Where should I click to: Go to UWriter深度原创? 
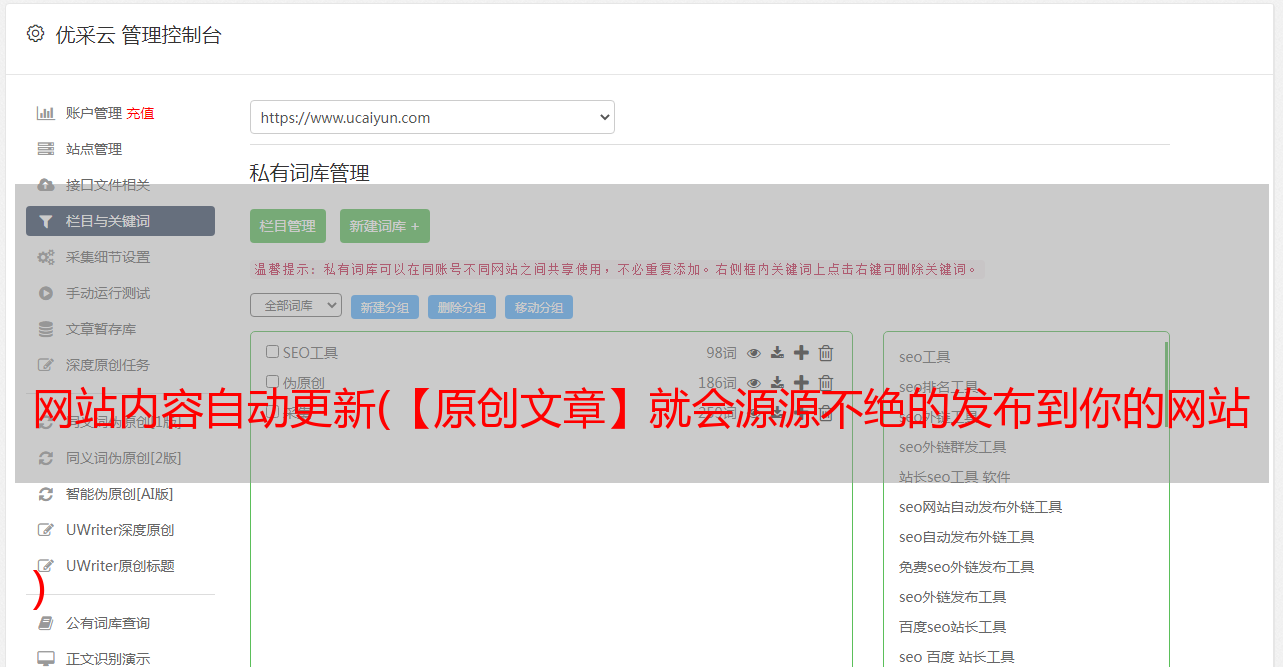tap(120, 530)
